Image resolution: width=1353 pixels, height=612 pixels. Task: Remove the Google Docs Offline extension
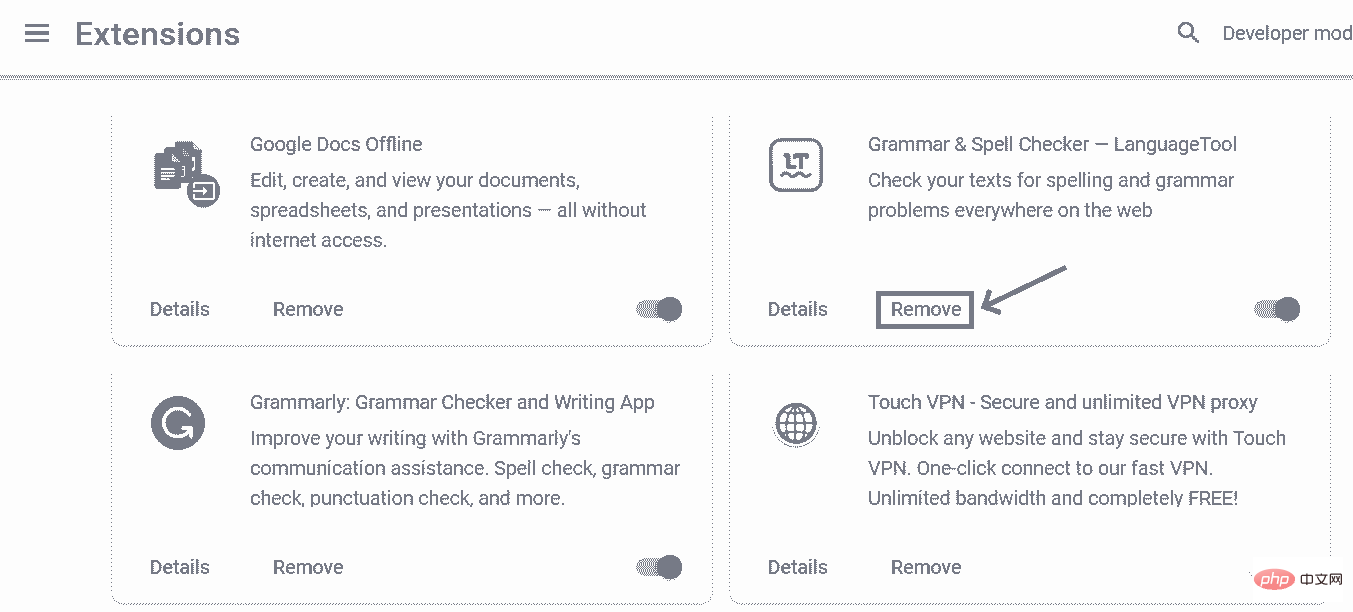[308, 309]
